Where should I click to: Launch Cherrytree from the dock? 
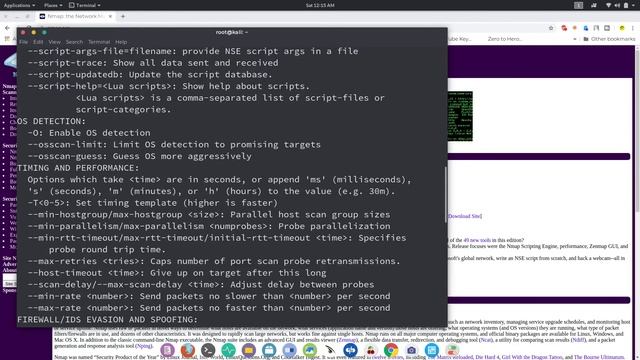pyautogui.click(x=371, y=350)
